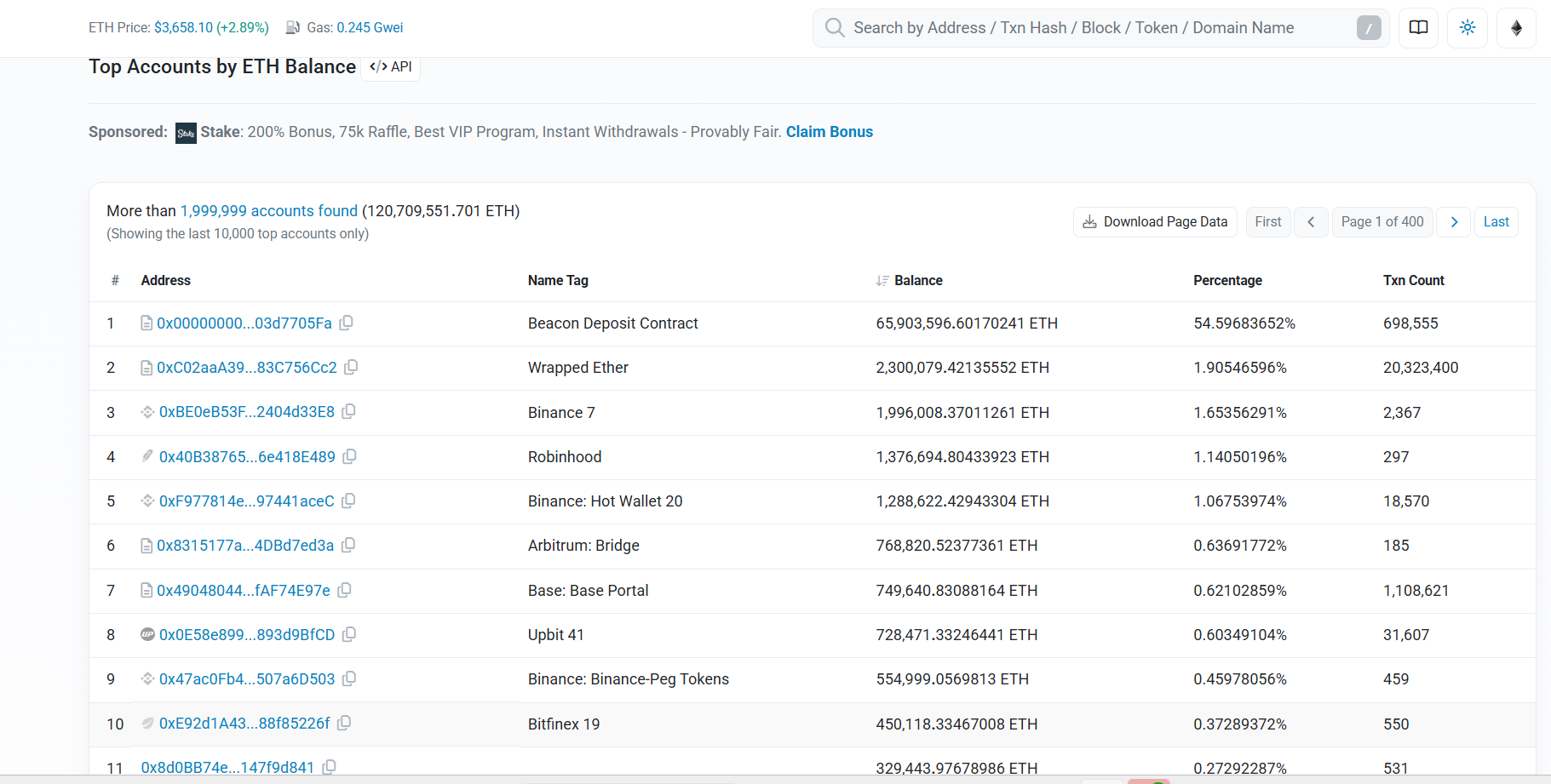Open the "Page 1 of 400" selector
The width and height of the screenshot is (1551, 784).
tap(1382, 221)
